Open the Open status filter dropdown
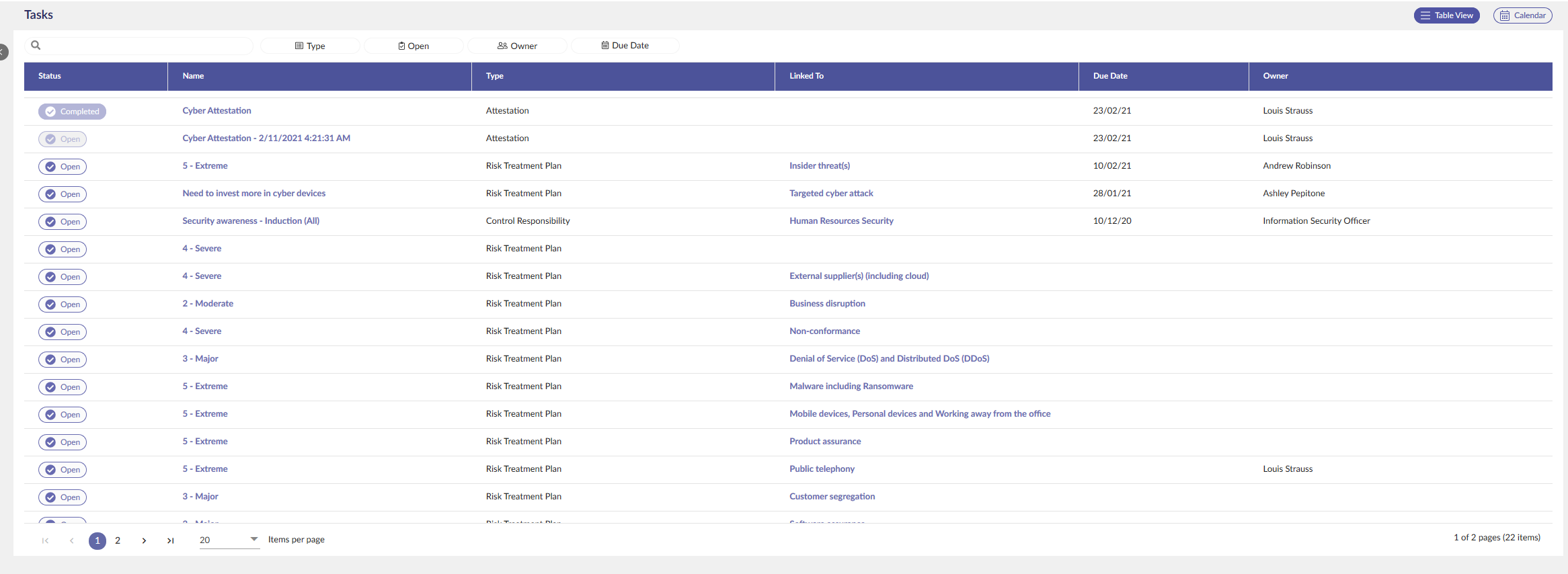Viewport: 1568px width, 574px height. (x=414, y=46)
